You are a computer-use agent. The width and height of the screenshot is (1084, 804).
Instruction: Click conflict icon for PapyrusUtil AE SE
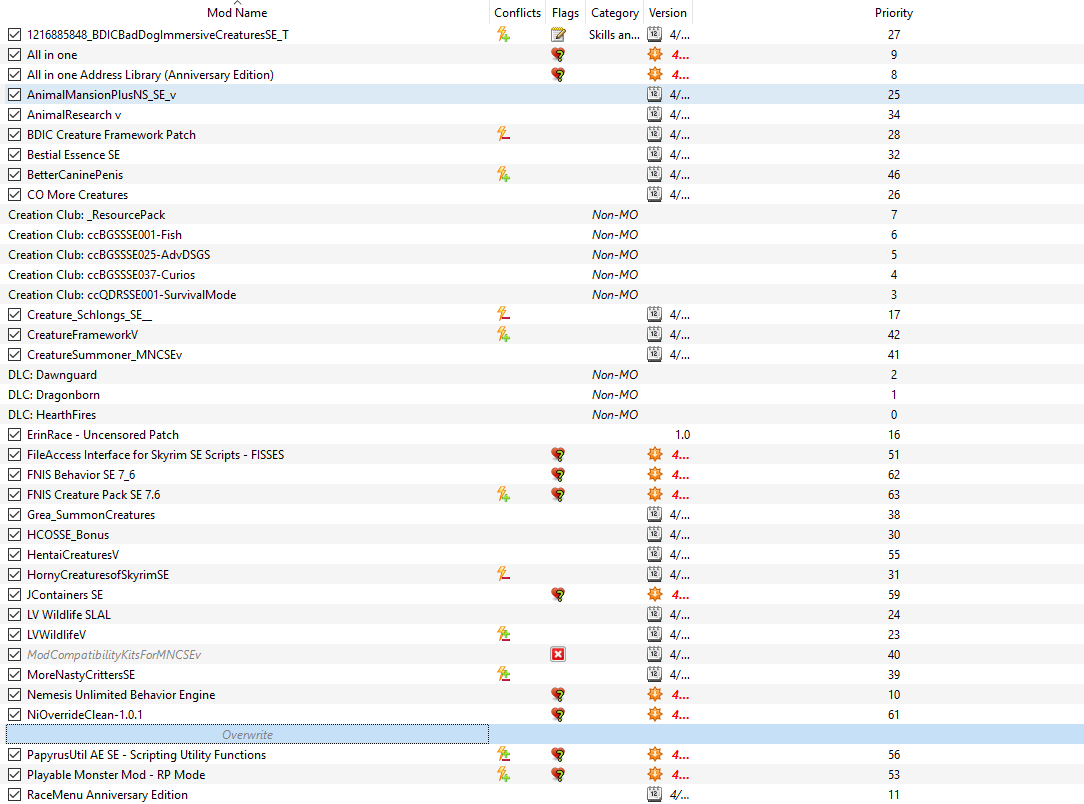(x=503, y=755)
